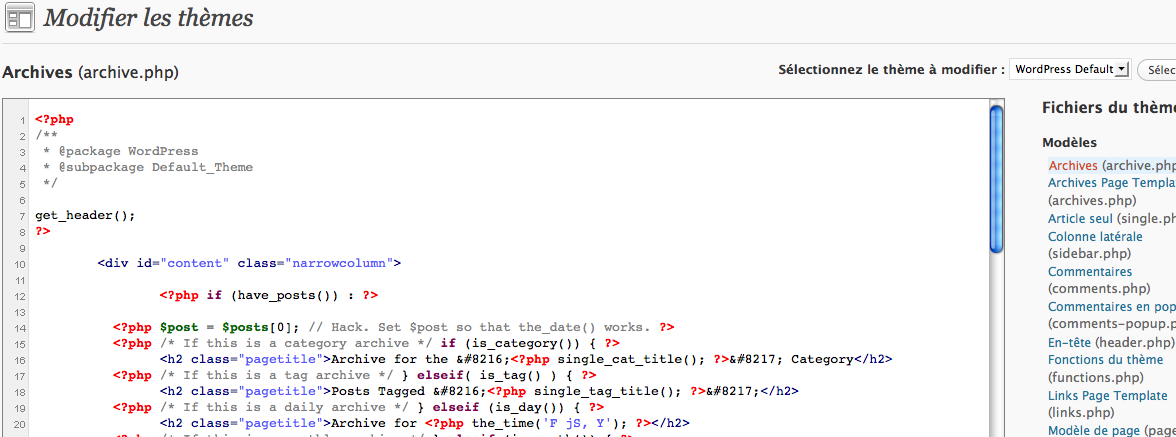Select Links Page Template (links.php)
The height and width of the screenshot is (437, 1176).
[1107, 395]
